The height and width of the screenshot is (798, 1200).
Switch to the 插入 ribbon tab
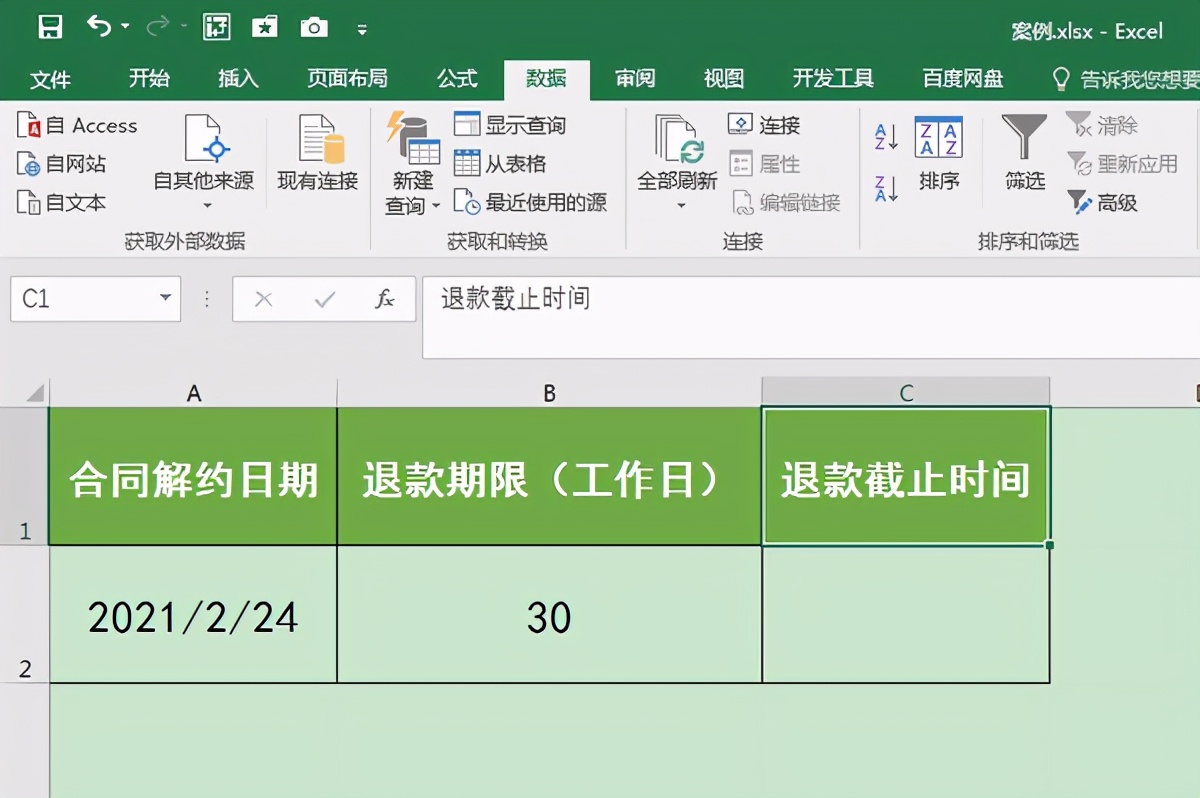[238, 78]
